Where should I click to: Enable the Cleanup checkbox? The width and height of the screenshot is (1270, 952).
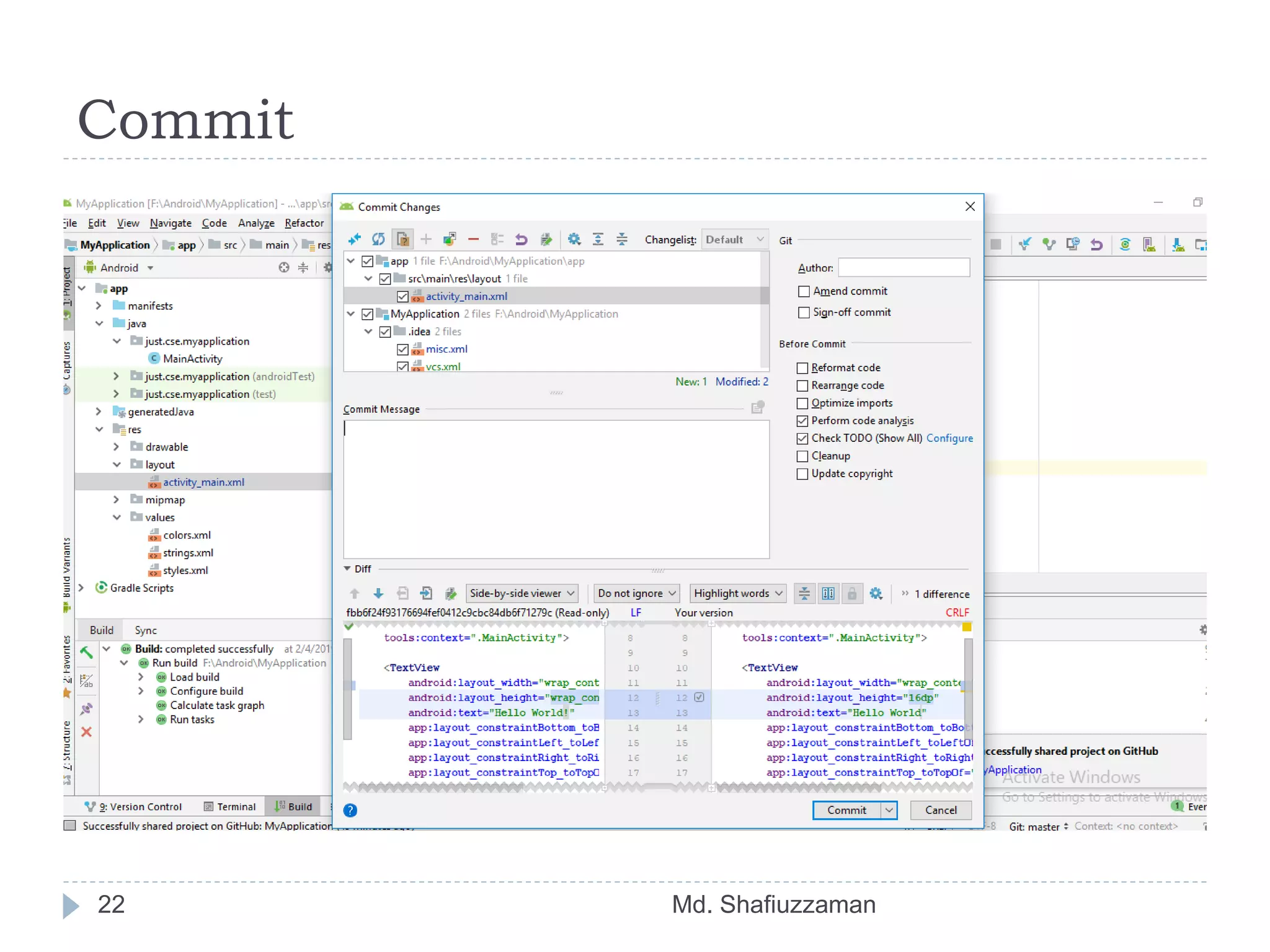(802, 456)
